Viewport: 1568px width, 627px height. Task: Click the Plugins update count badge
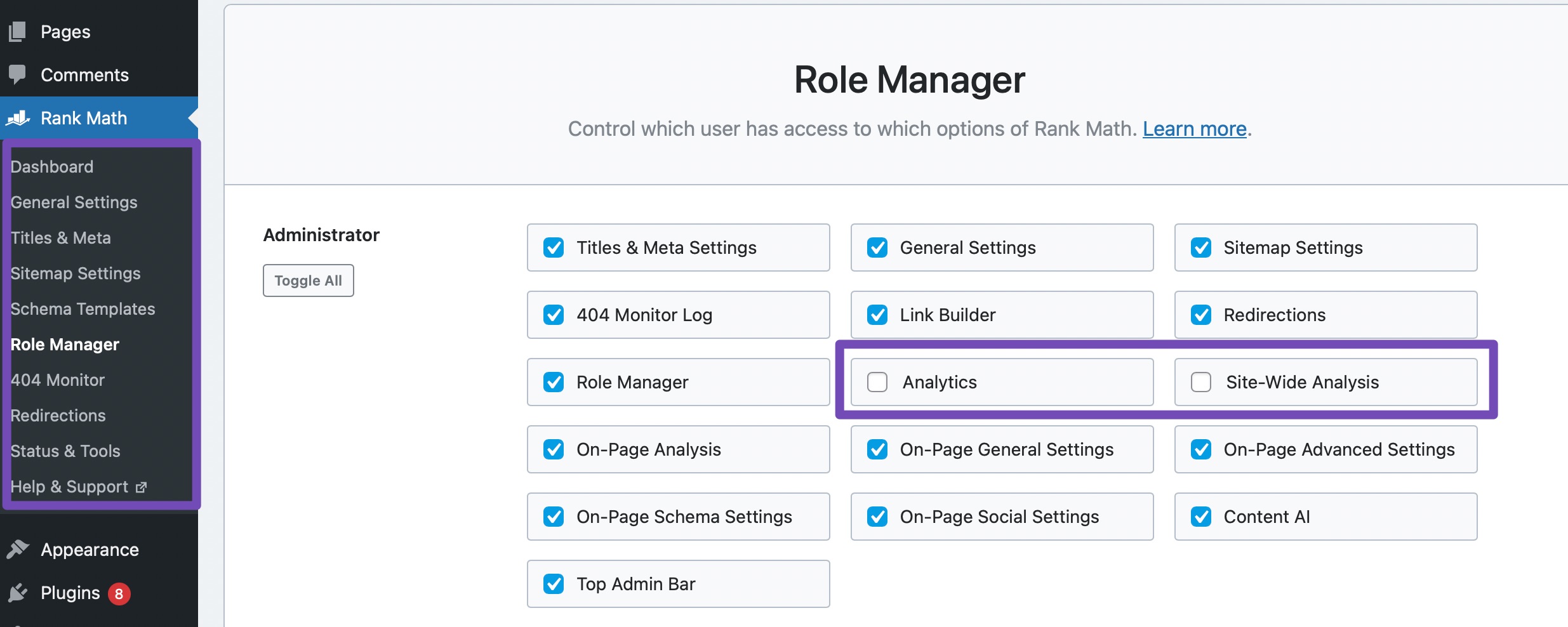tap(119, 594)
